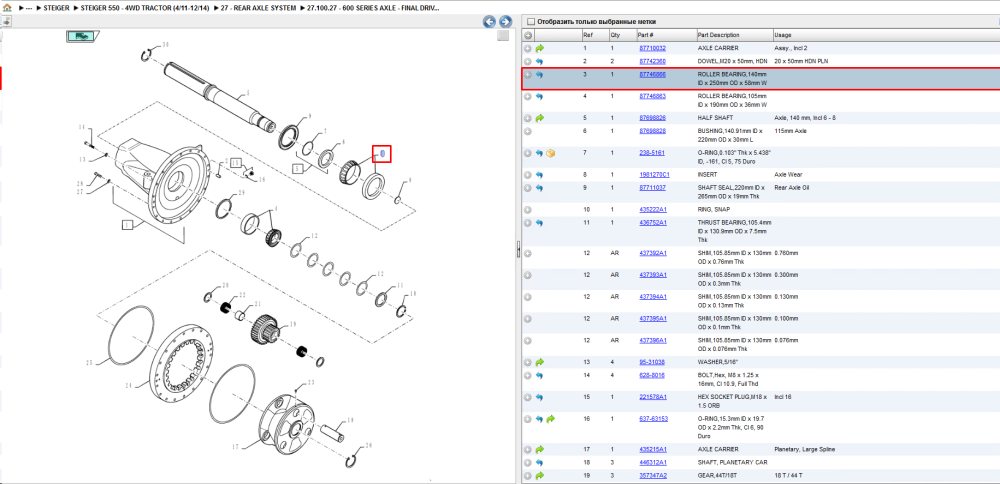This screenshot has width=1000, height=484.
Task: Click the plus icon on the SHIM 437392A1 row
Action: click(x=528, y=253)
